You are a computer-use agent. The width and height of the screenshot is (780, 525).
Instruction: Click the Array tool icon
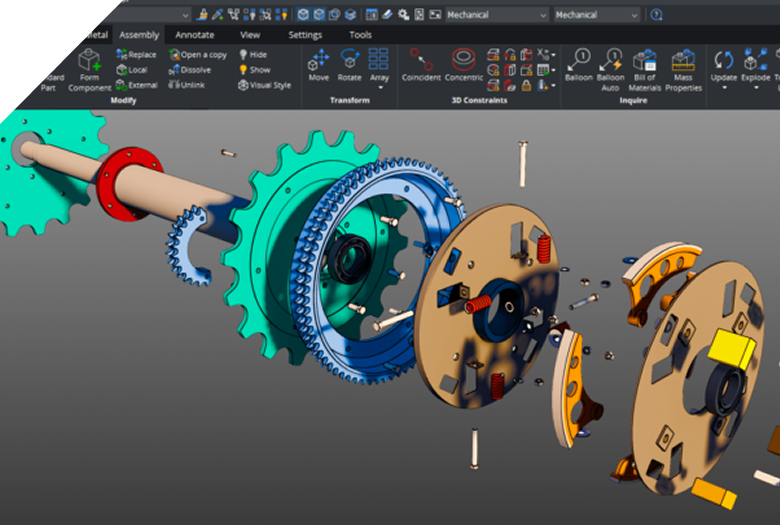click(x=379, y=59)
